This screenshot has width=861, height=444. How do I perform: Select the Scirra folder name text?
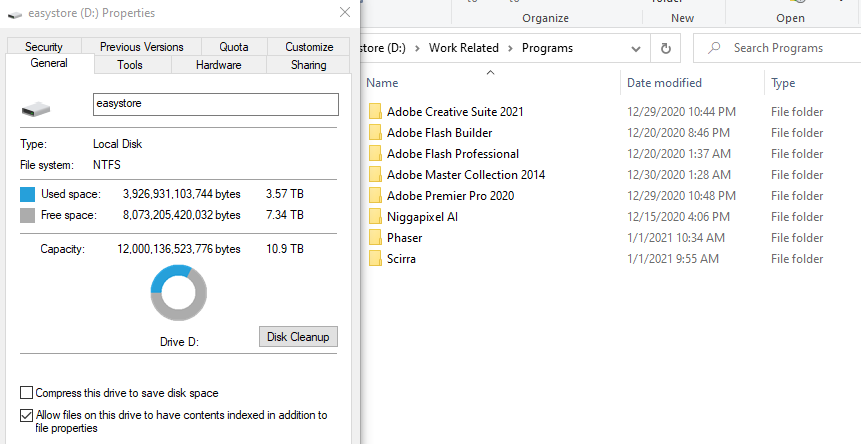click(401, 258)
